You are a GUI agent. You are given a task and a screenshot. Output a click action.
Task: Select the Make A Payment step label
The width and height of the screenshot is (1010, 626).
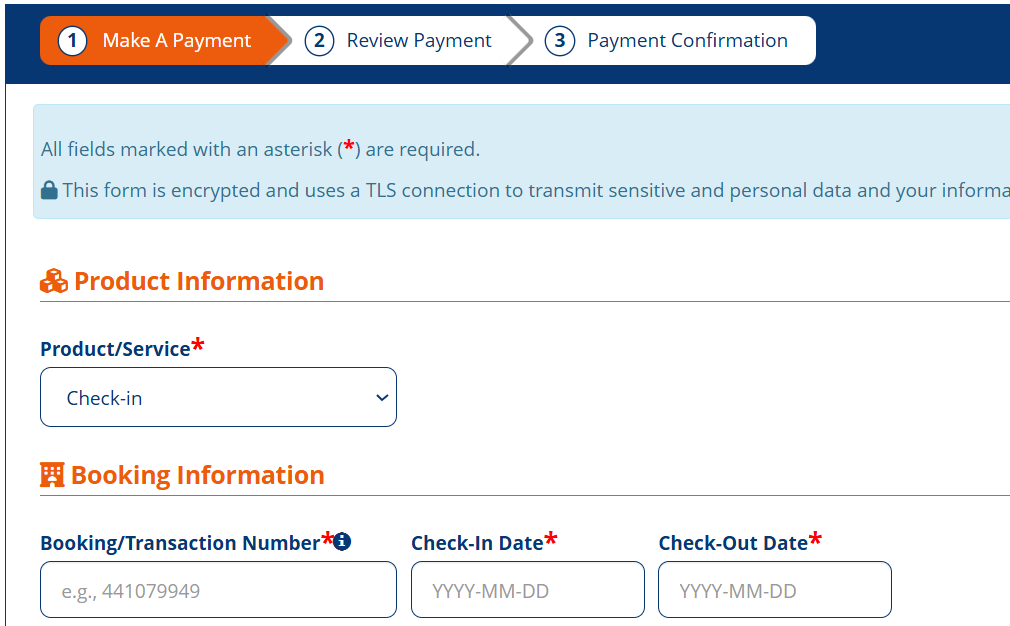point(177,41)
